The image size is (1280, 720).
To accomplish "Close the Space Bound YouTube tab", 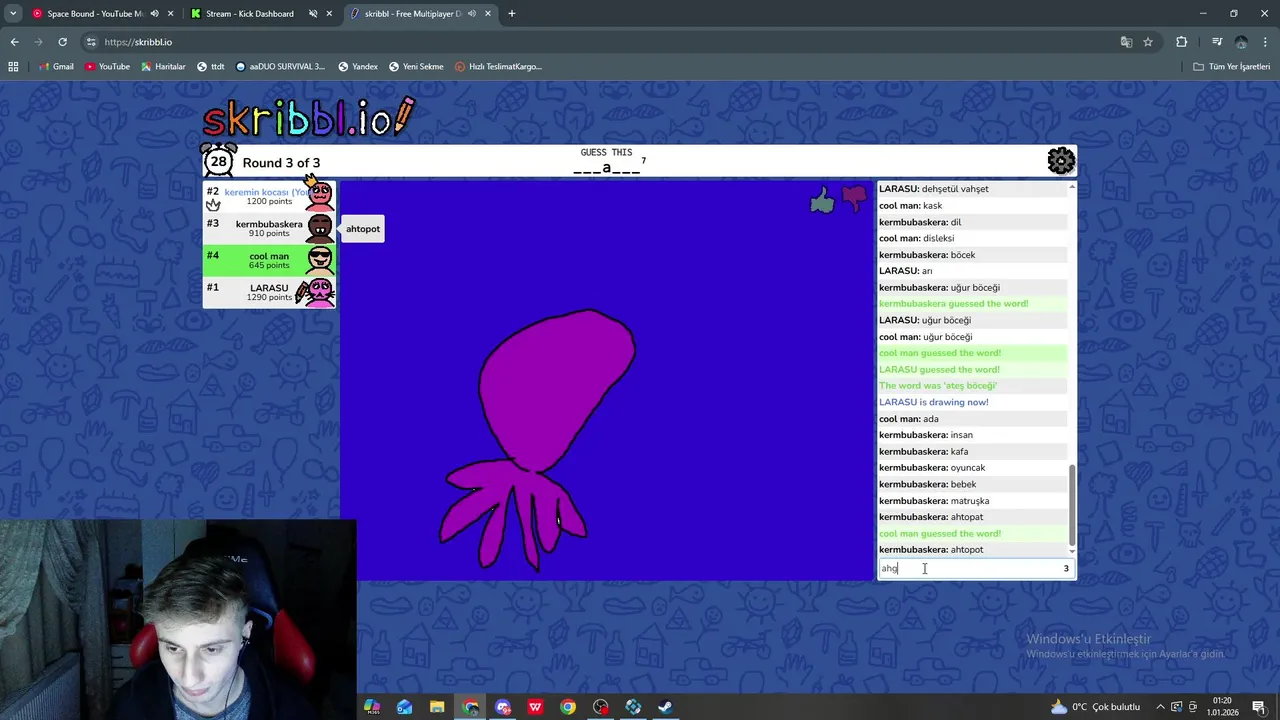I will pos(171,14).
